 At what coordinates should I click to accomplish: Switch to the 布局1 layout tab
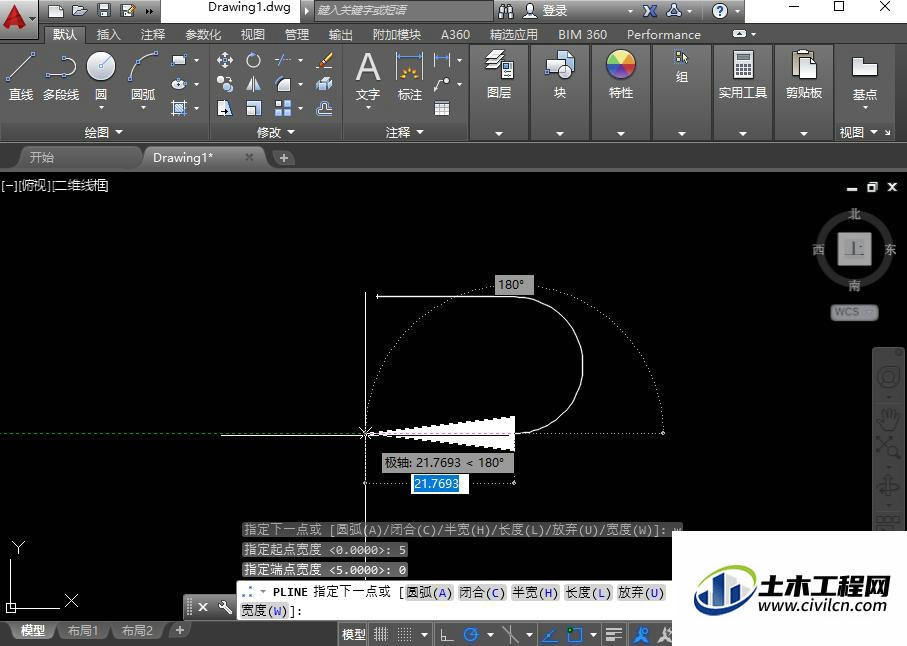point(83,630)
